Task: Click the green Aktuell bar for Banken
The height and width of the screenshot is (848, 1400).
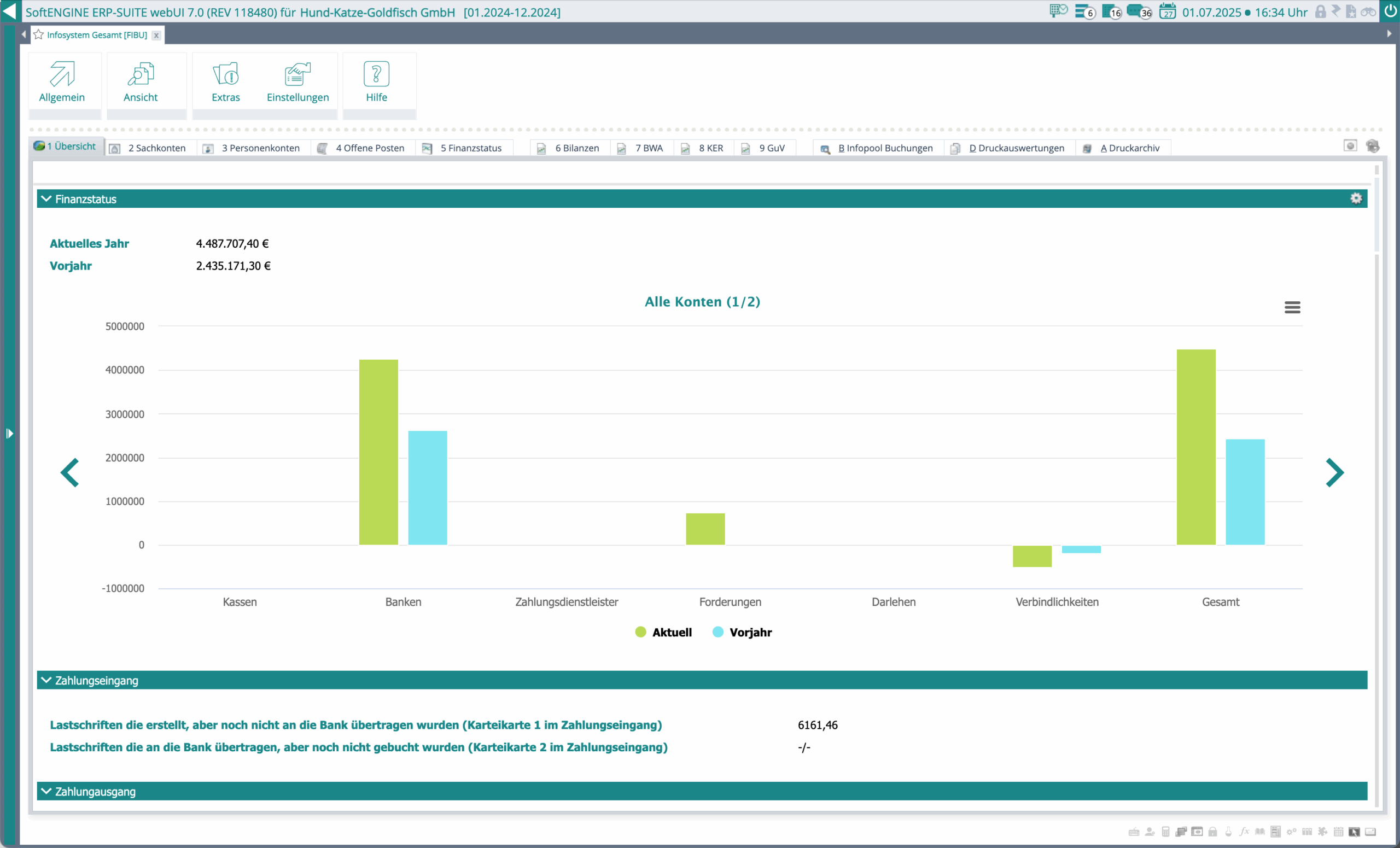Action: coord(378,452)
